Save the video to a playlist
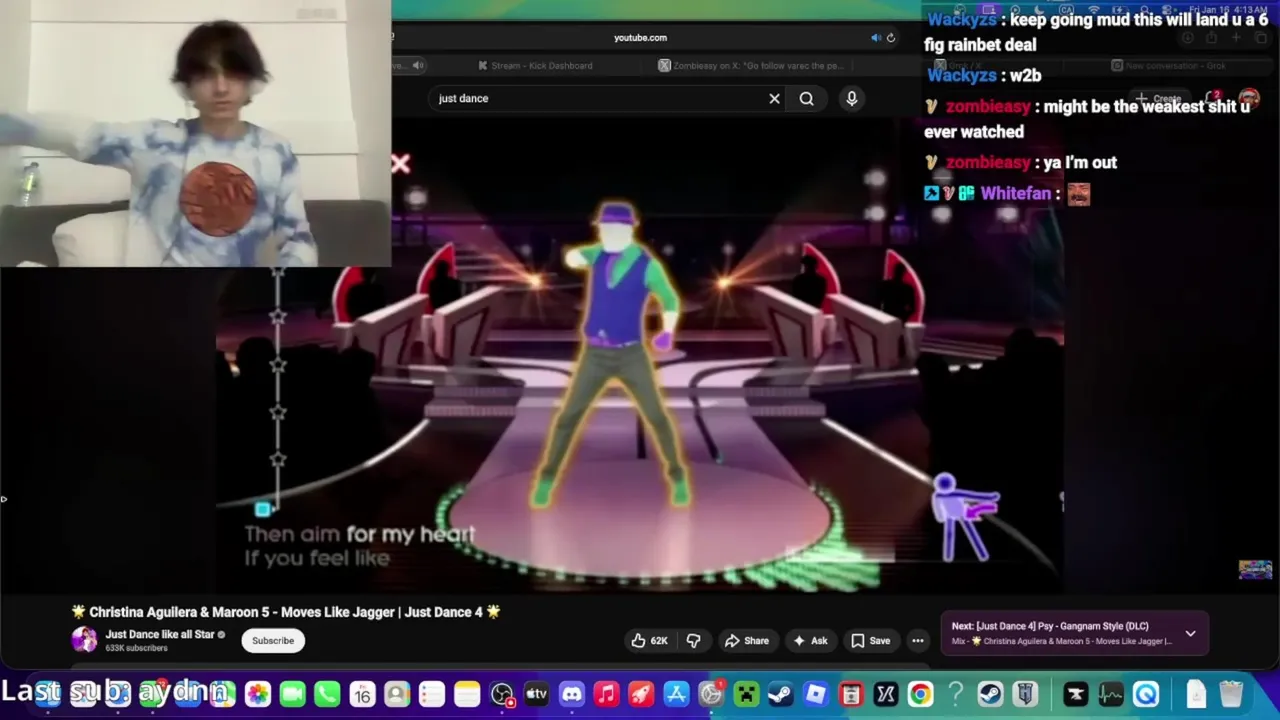 pyautogui.click(x=870, y=641)
